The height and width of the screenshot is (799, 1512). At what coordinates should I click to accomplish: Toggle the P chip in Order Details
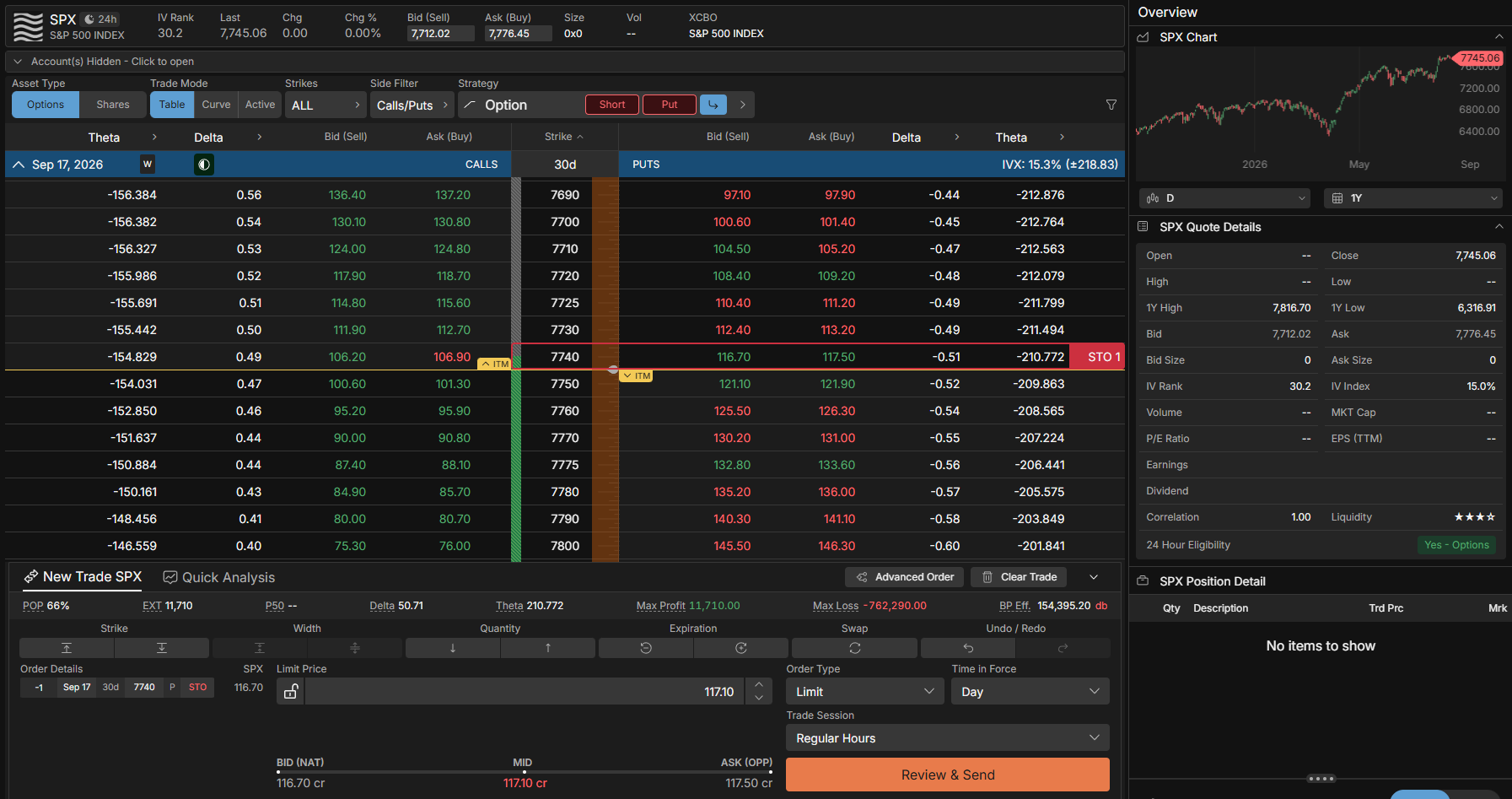tap(172, 688)
